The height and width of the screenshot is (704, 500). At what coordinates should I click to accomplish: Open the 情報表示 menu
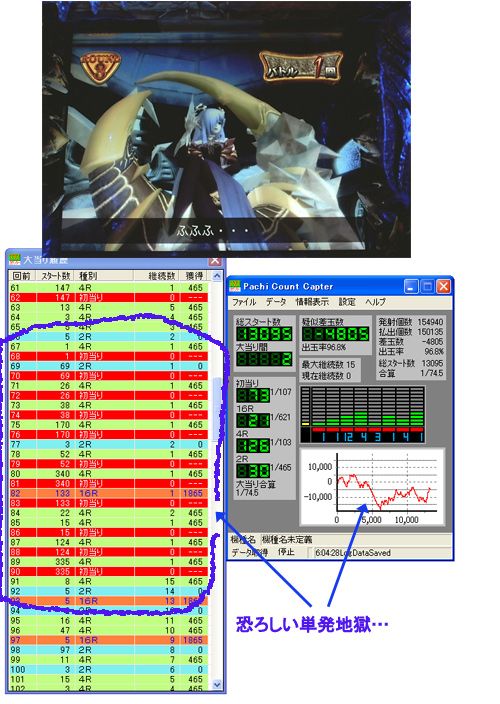tap(312, 302)
